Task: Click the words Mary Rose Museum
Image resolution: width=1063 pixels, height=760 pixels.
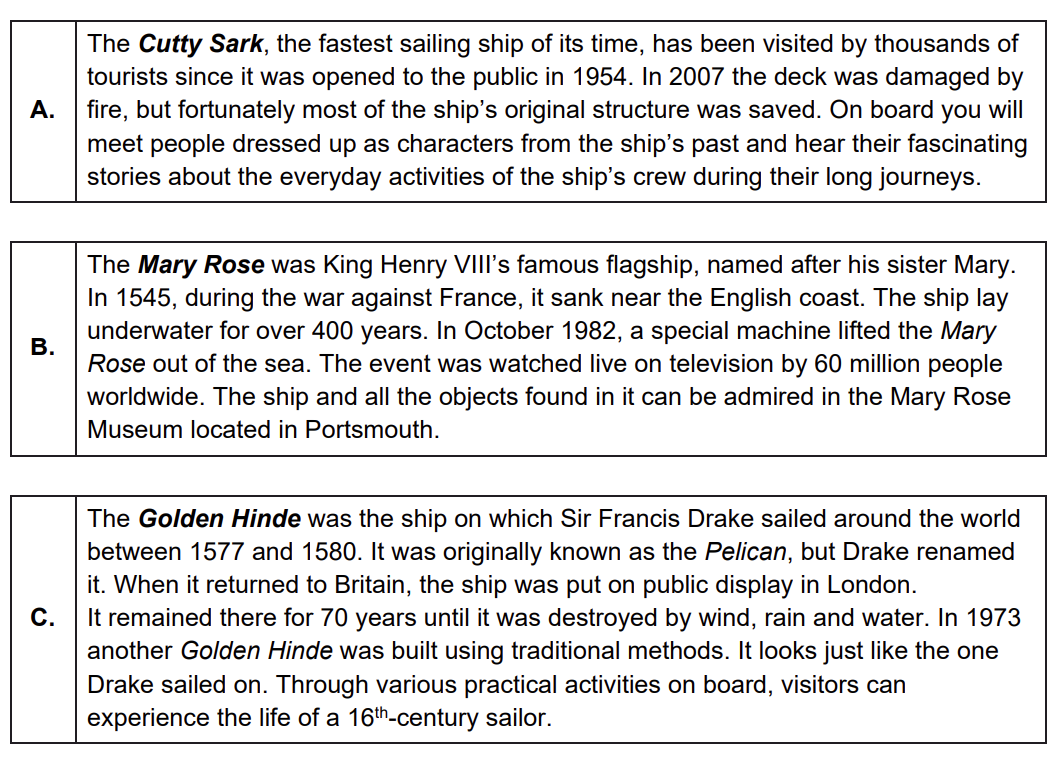Action: pos(888,397)
